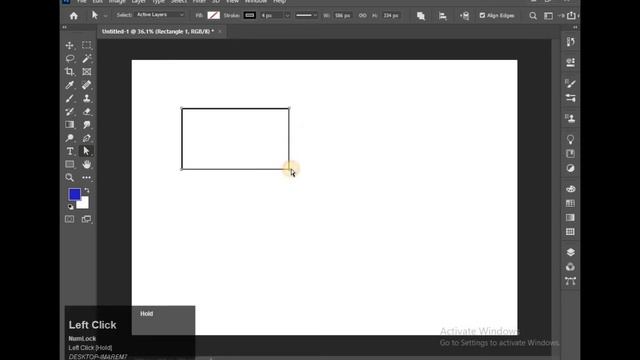Go to the Home screen icon
The image size is (640, 360).
click(73, 16)
